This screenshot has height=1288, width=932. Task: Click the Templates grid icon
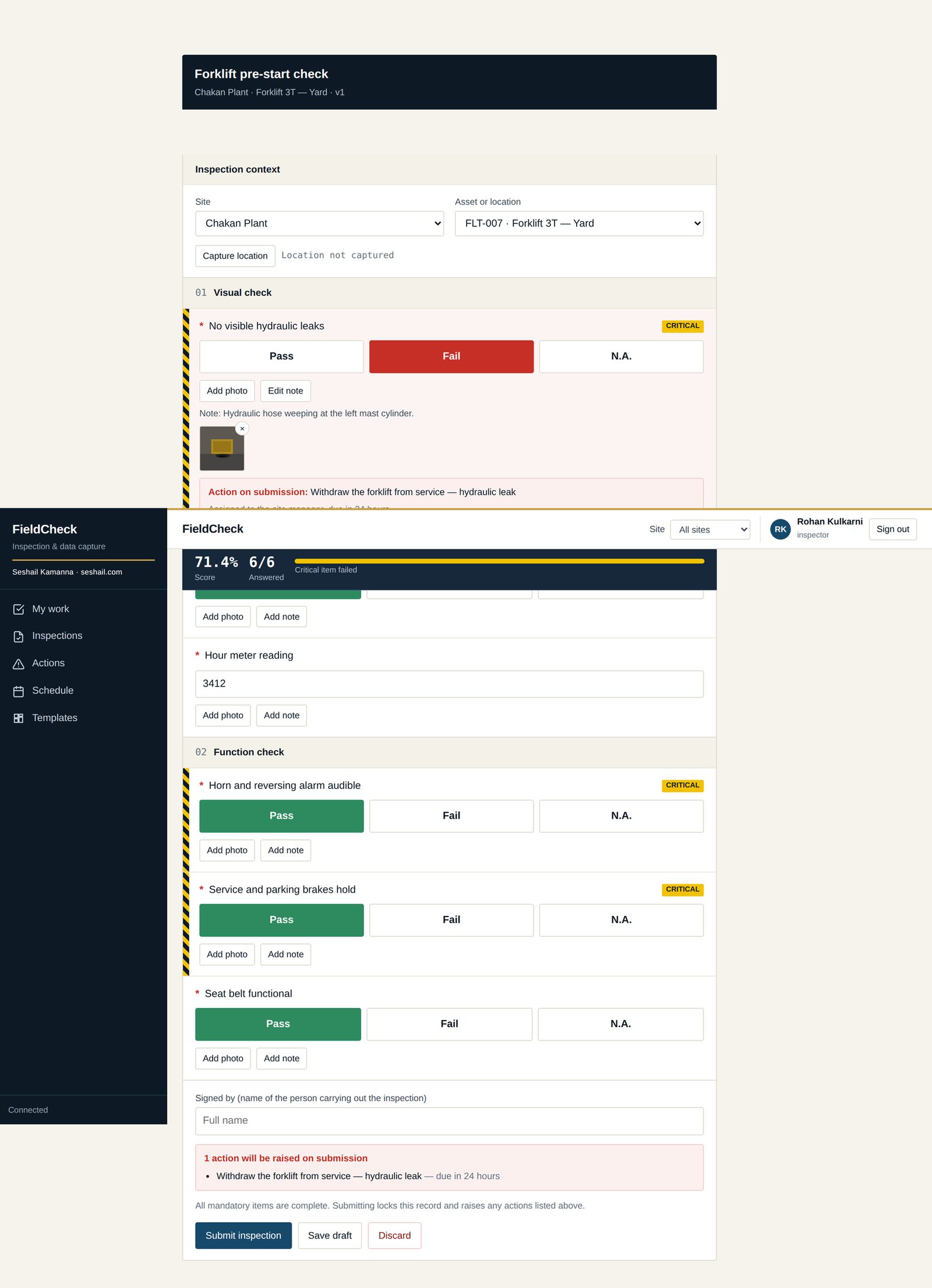19,718
